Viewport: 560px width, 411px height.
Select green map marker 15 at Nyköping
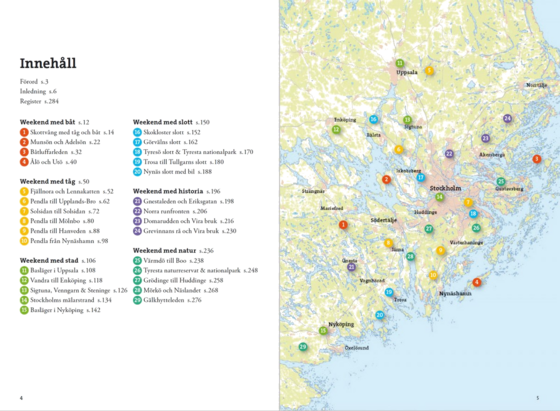pos(323,330)
